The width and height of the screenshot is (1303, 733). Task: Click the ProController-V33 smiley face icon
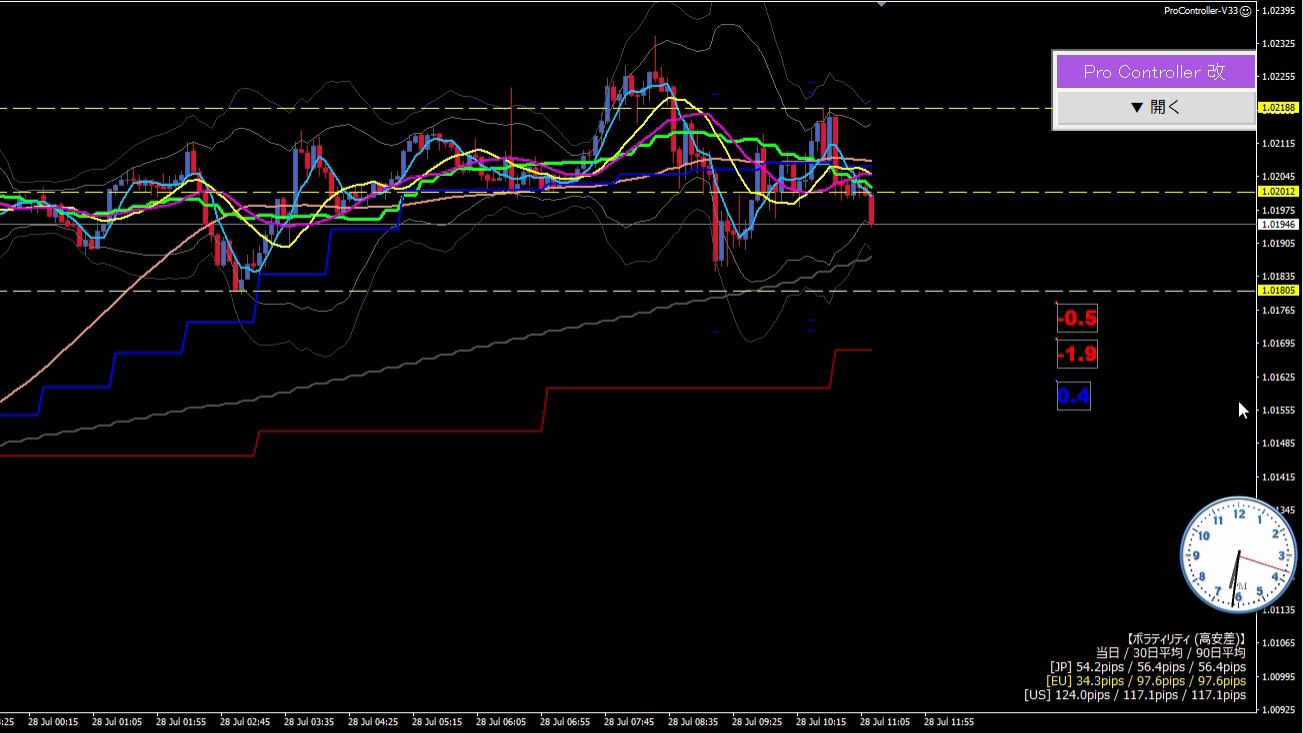click(1246, 10)
